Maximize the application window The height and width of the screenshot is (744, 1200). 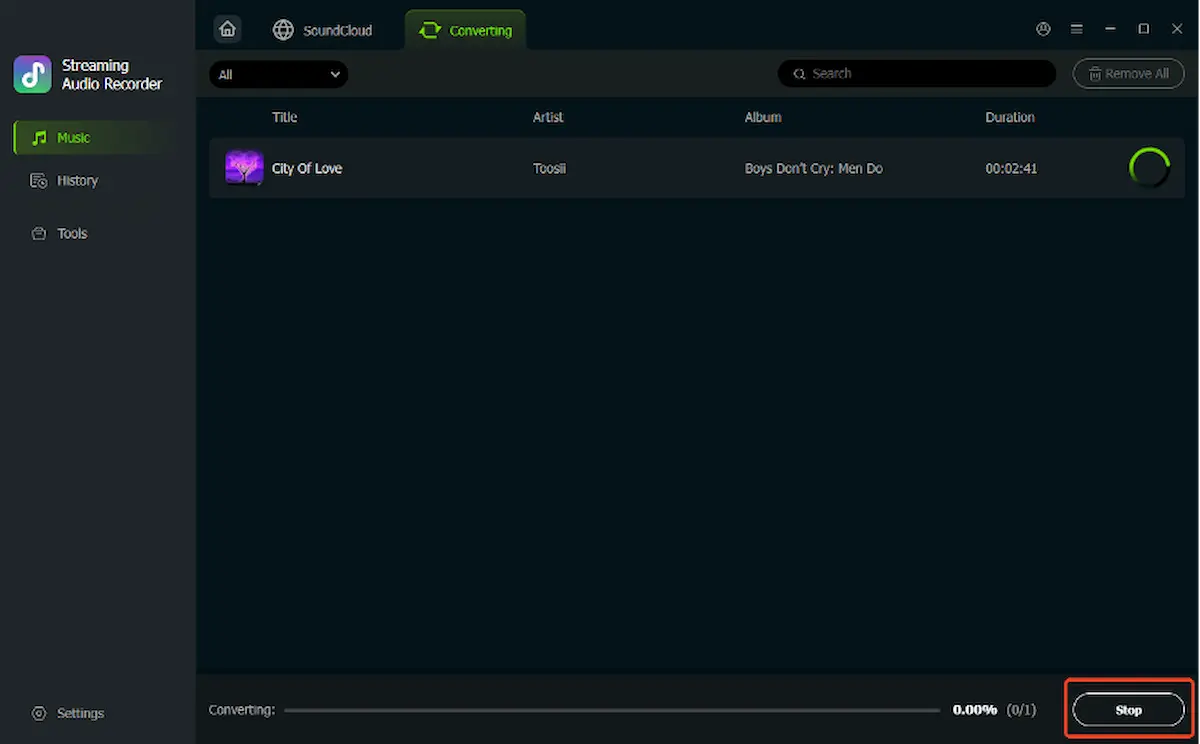pos(1143,29)
